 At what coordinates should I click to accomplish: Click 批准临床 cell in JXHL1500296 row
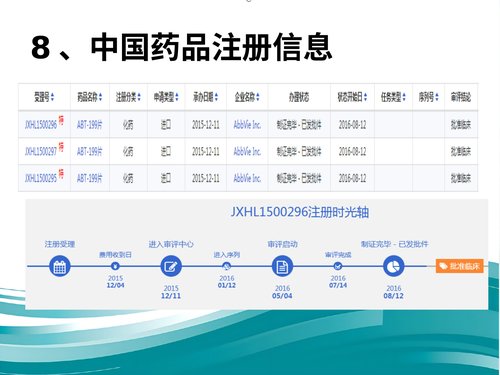(x=461, y=125)
